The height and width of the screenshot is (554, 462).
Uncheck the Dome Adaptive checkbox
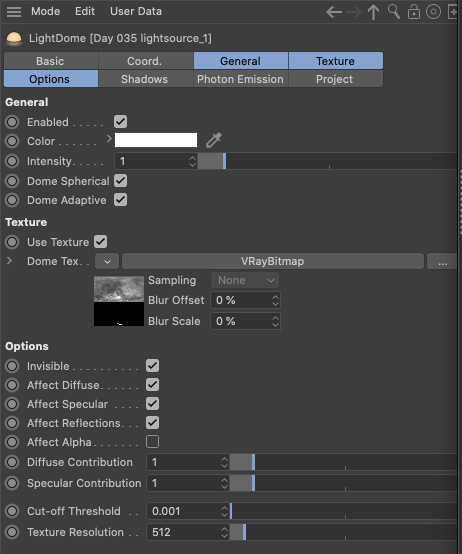pos(120,200)
